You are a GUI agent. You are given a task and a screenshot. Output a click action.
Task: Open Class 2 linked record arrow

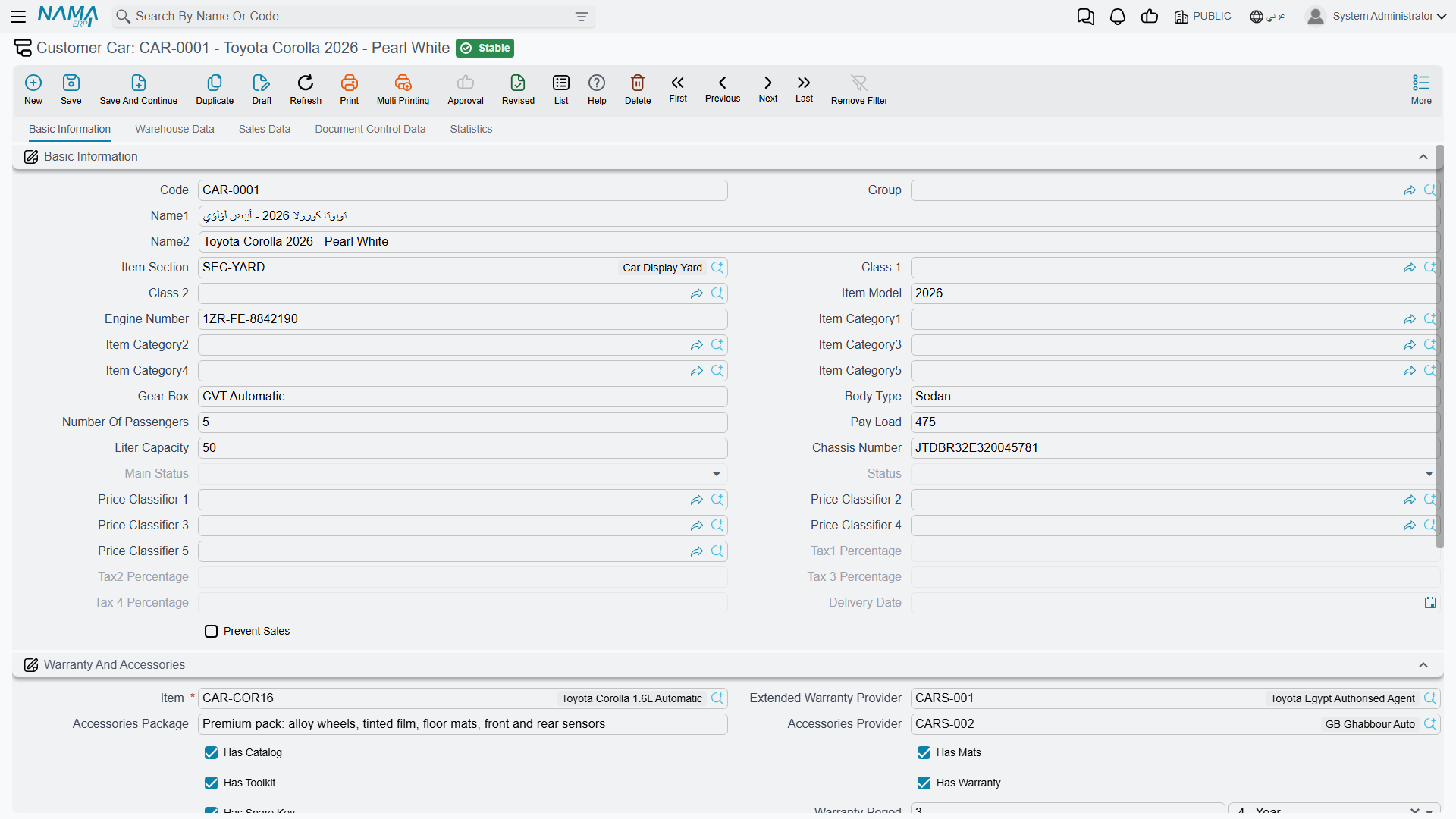coord(697,293)
